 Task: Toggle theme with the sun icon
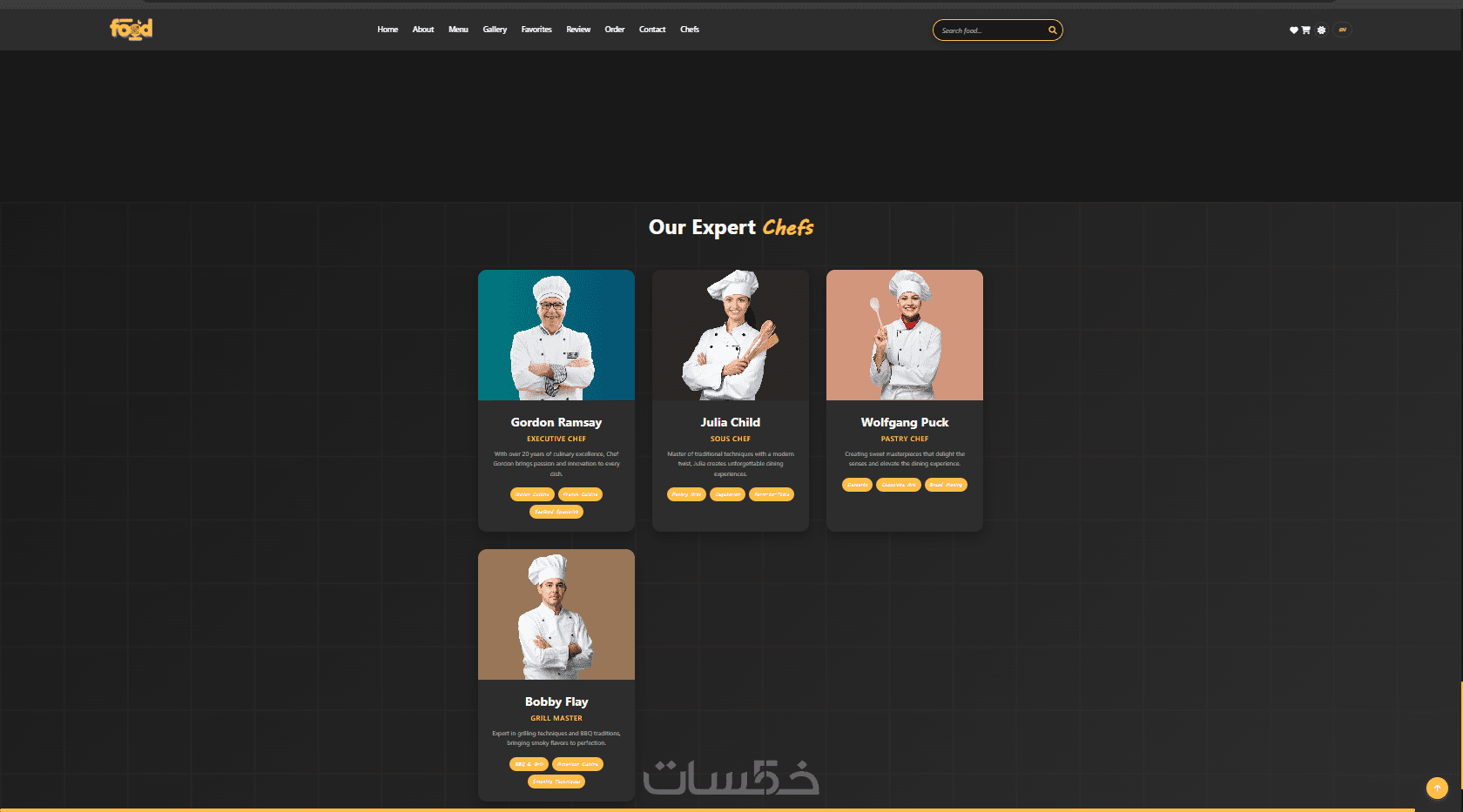tap(1321, 30)
